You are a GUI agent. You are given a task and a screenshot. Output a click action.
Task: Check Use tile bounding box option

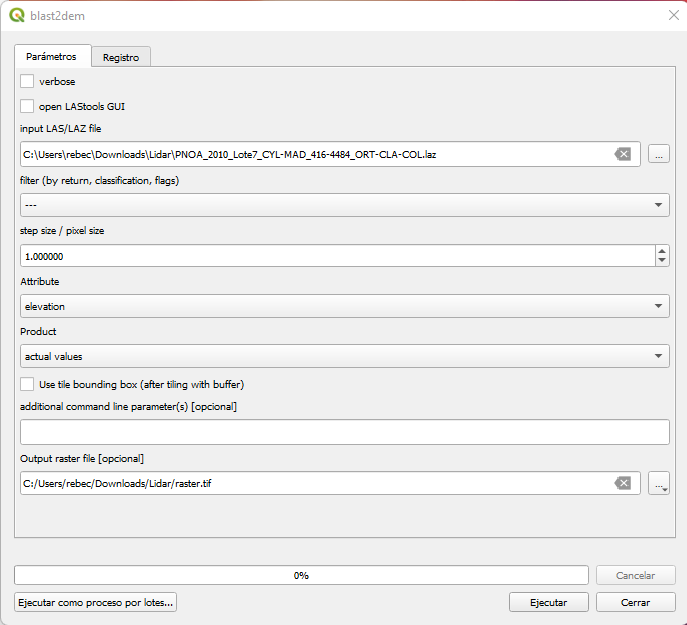(x=27, y=384)
